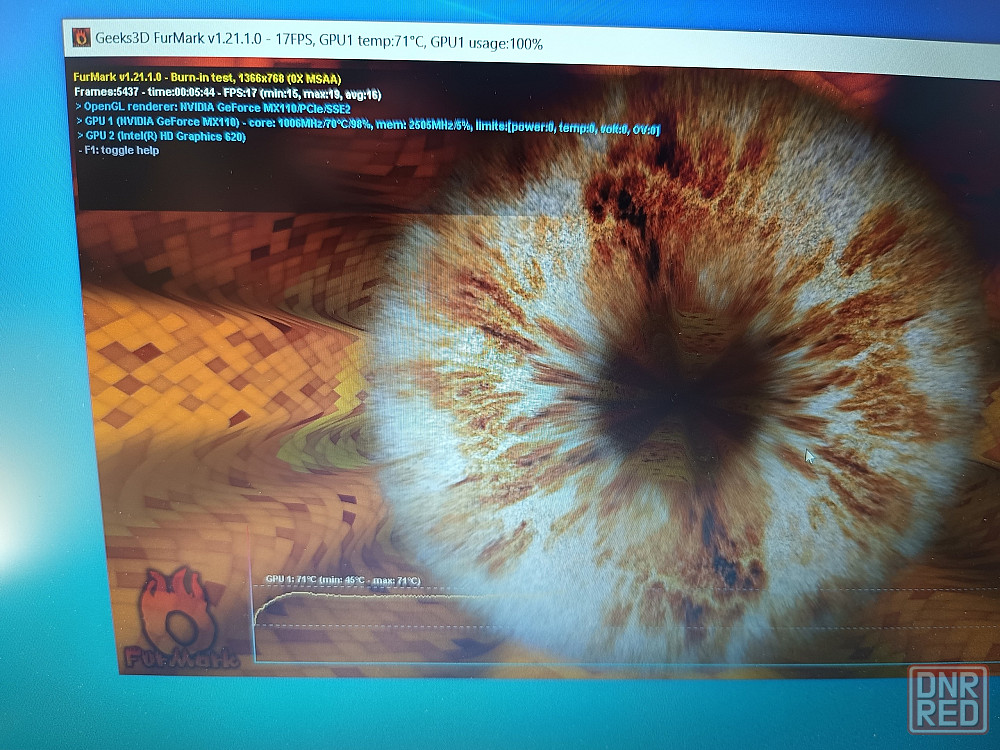1000x750 pixels.
Task: Click the DNR RED watermark logo
Action: pos(946,700)
